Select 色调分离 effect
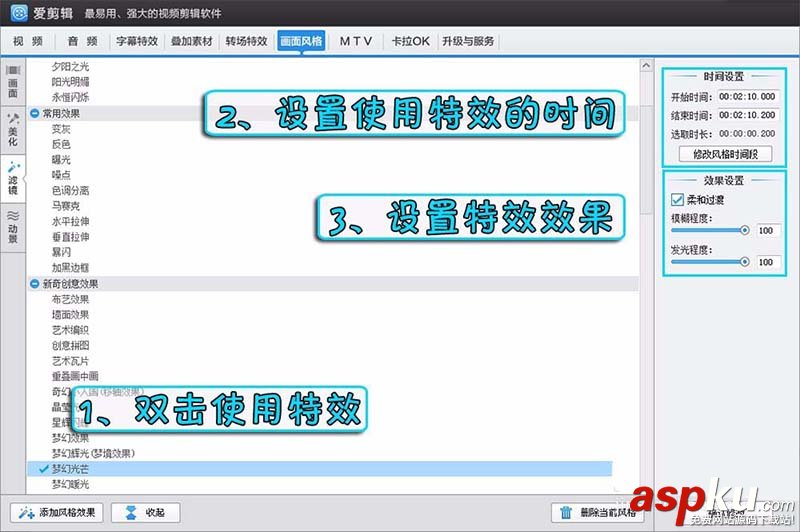The width and height of the screenshot is (800, 532). point(70,190)
